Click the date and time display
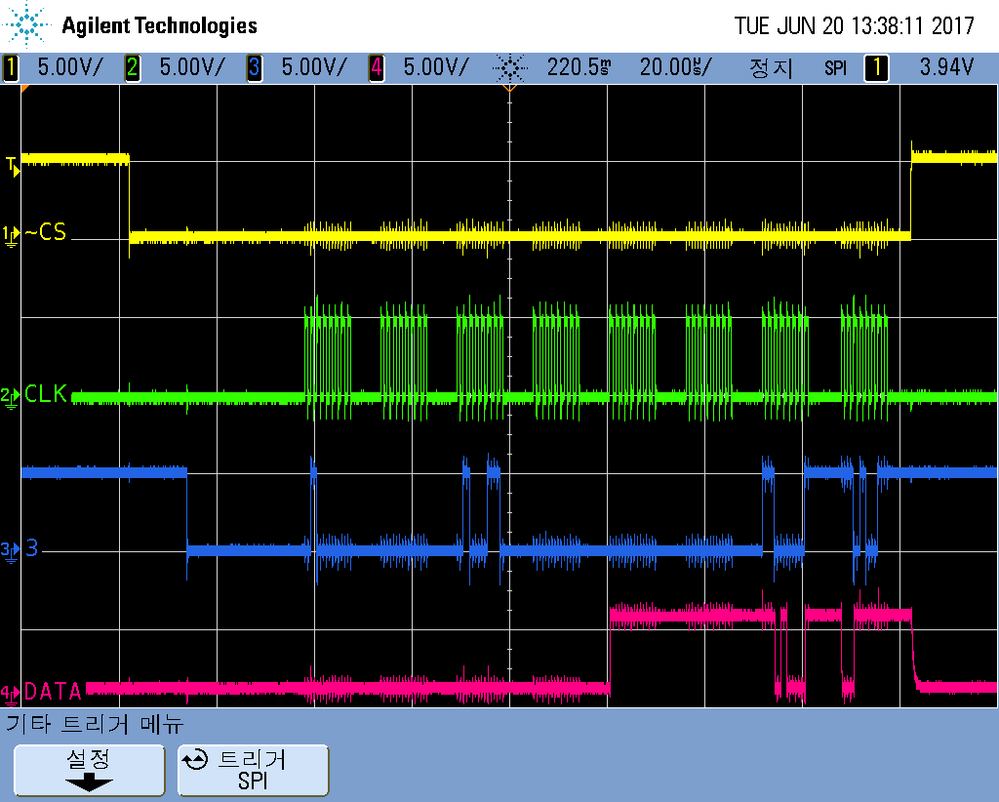 (x=854, y=25)
